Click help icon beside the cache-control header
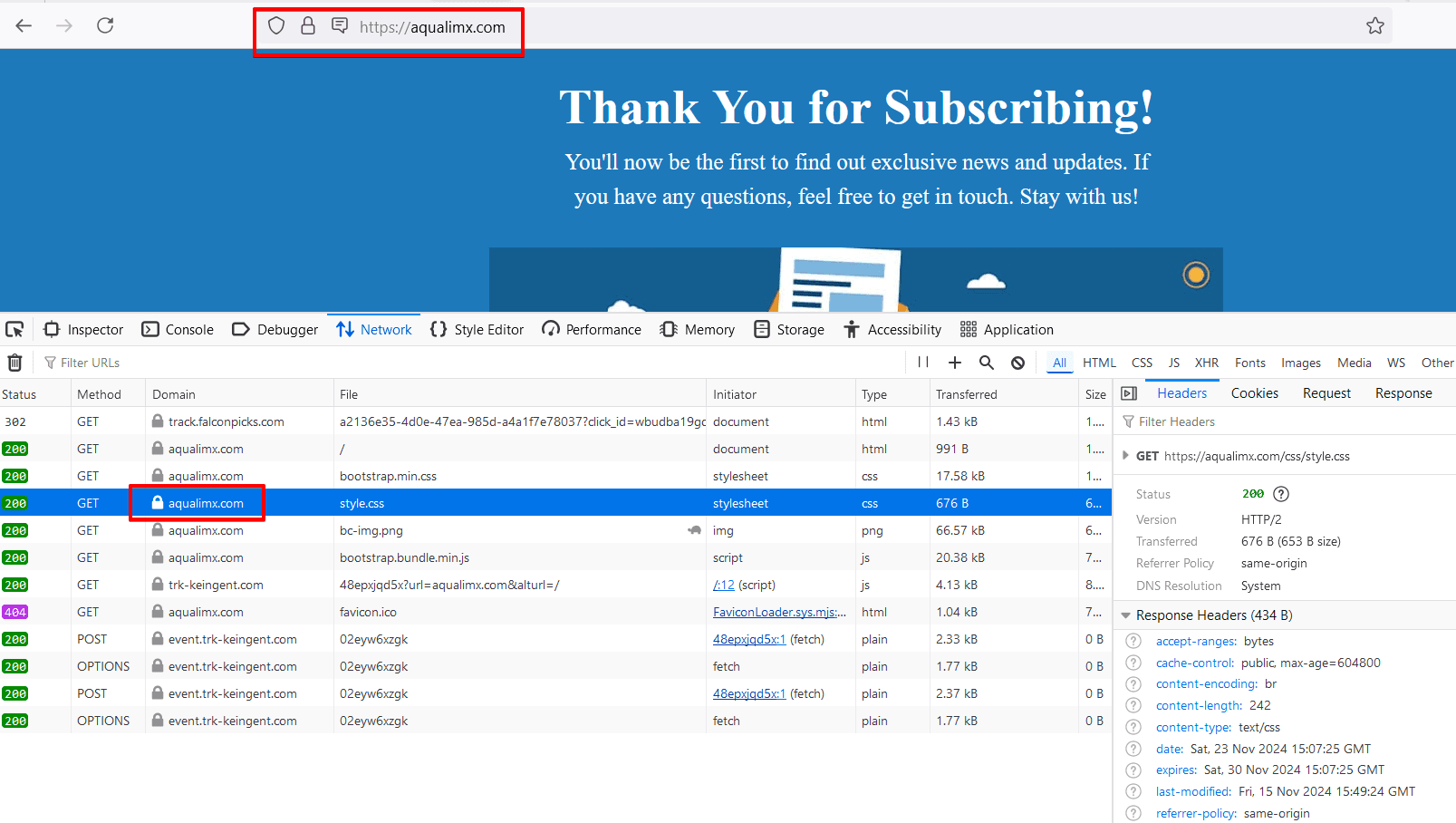1456x823 pixels. [1133, 663]
